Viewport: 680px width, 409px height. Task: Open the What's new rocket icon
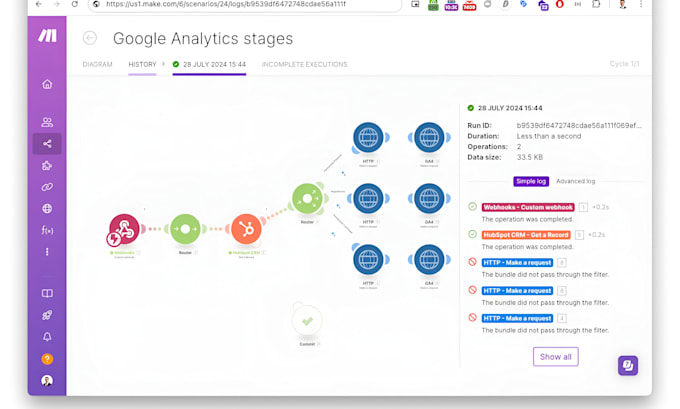[x=47, y=315]
